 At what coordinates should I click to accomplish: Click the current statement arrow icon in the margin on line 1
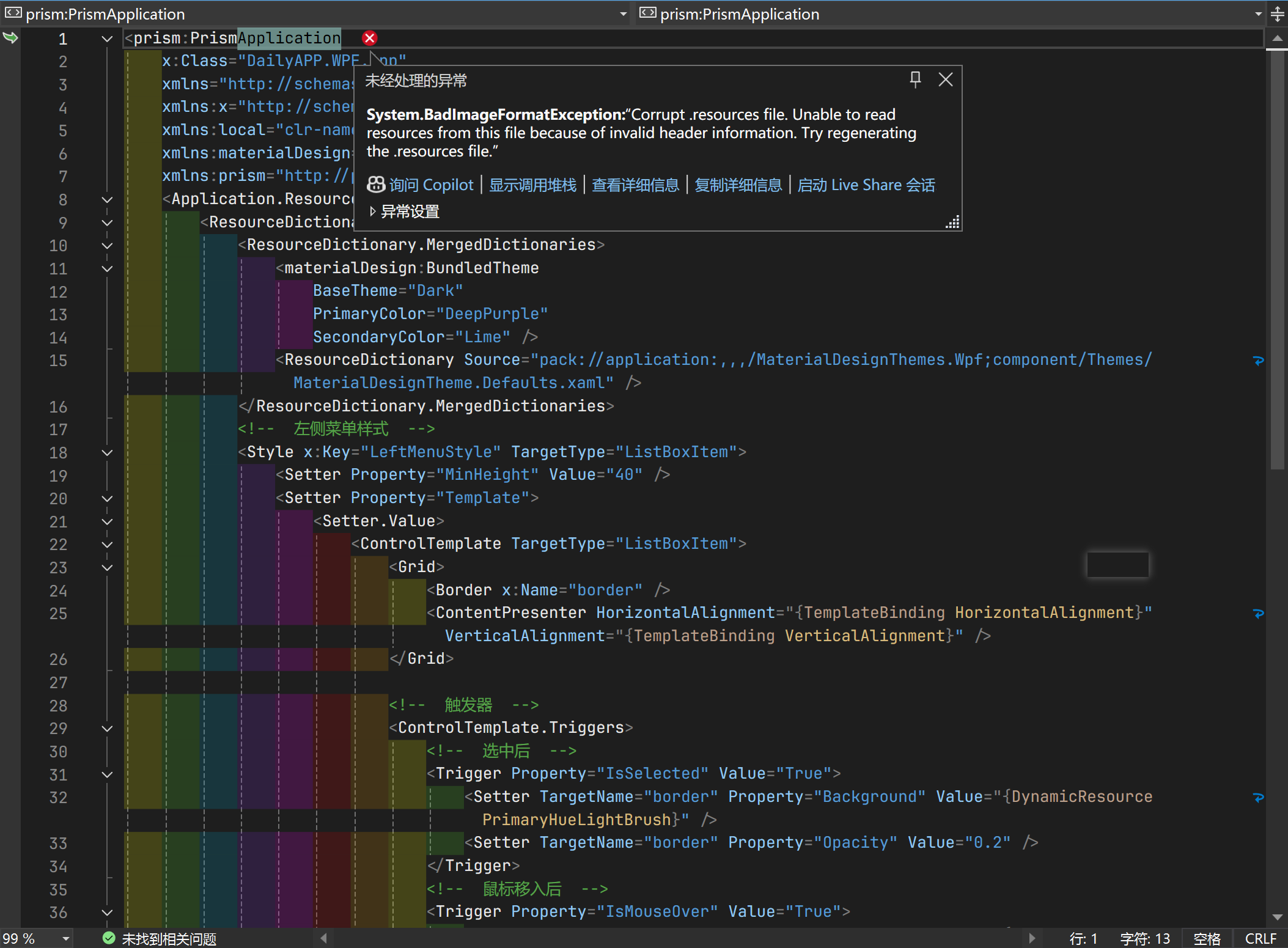coord(10,38)
